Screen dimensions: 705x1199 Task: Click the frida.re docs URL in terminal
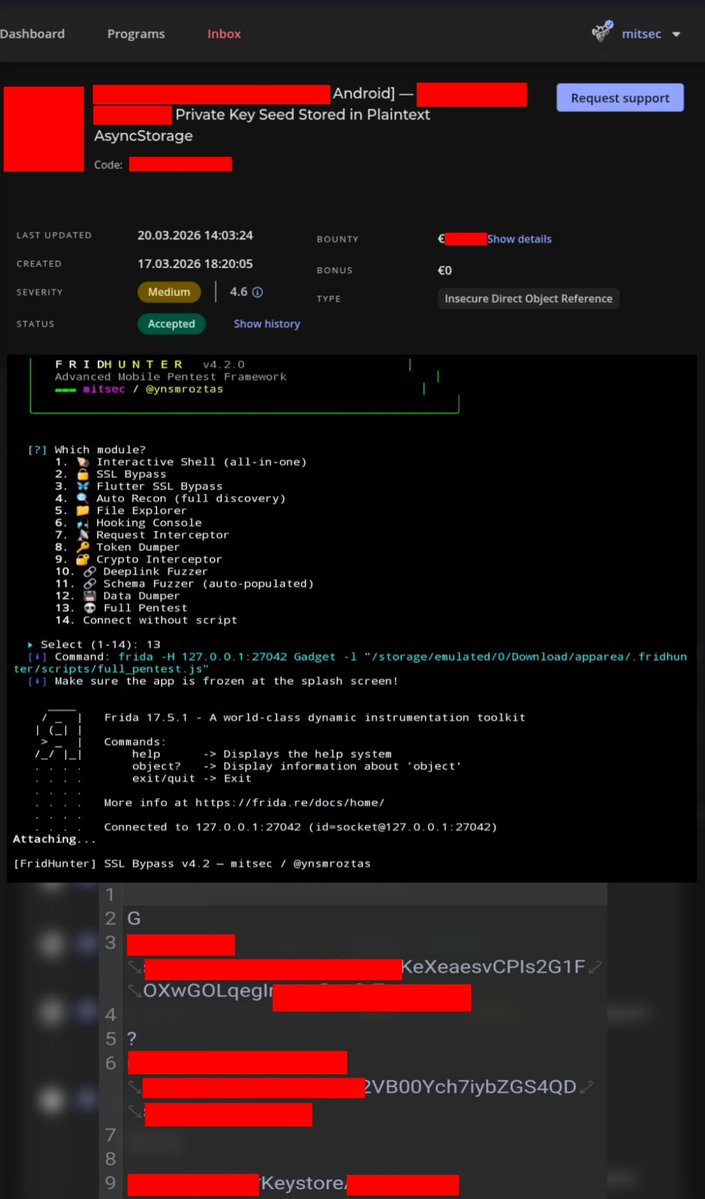click(290, 803)
